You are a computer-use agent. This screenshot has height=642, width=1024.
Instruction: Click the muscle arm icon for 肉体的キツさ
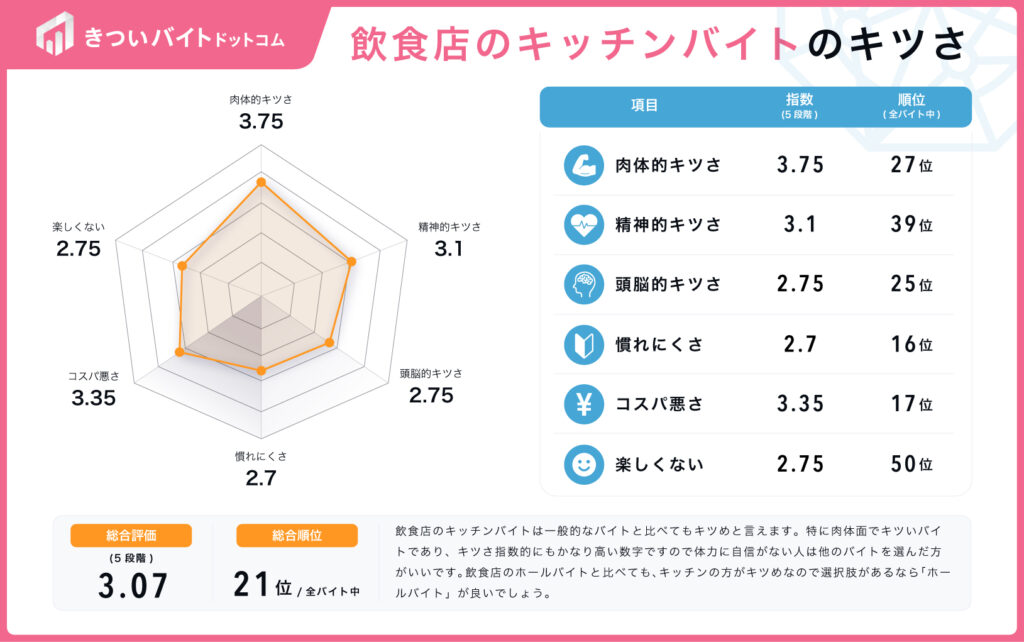tap(583, 165)
